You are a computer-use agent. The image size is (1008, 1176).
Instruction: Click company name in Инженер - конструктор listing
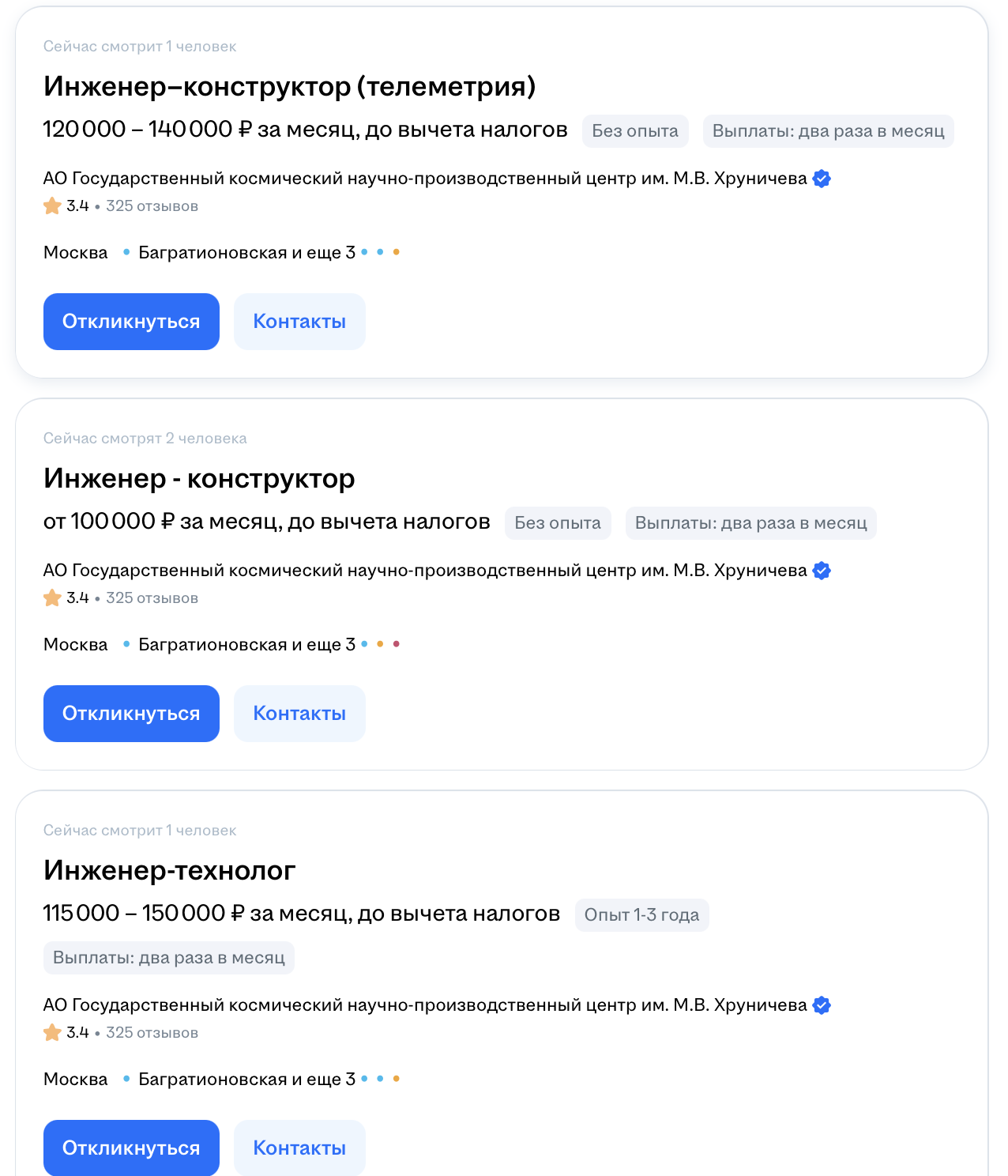(425, 571)
